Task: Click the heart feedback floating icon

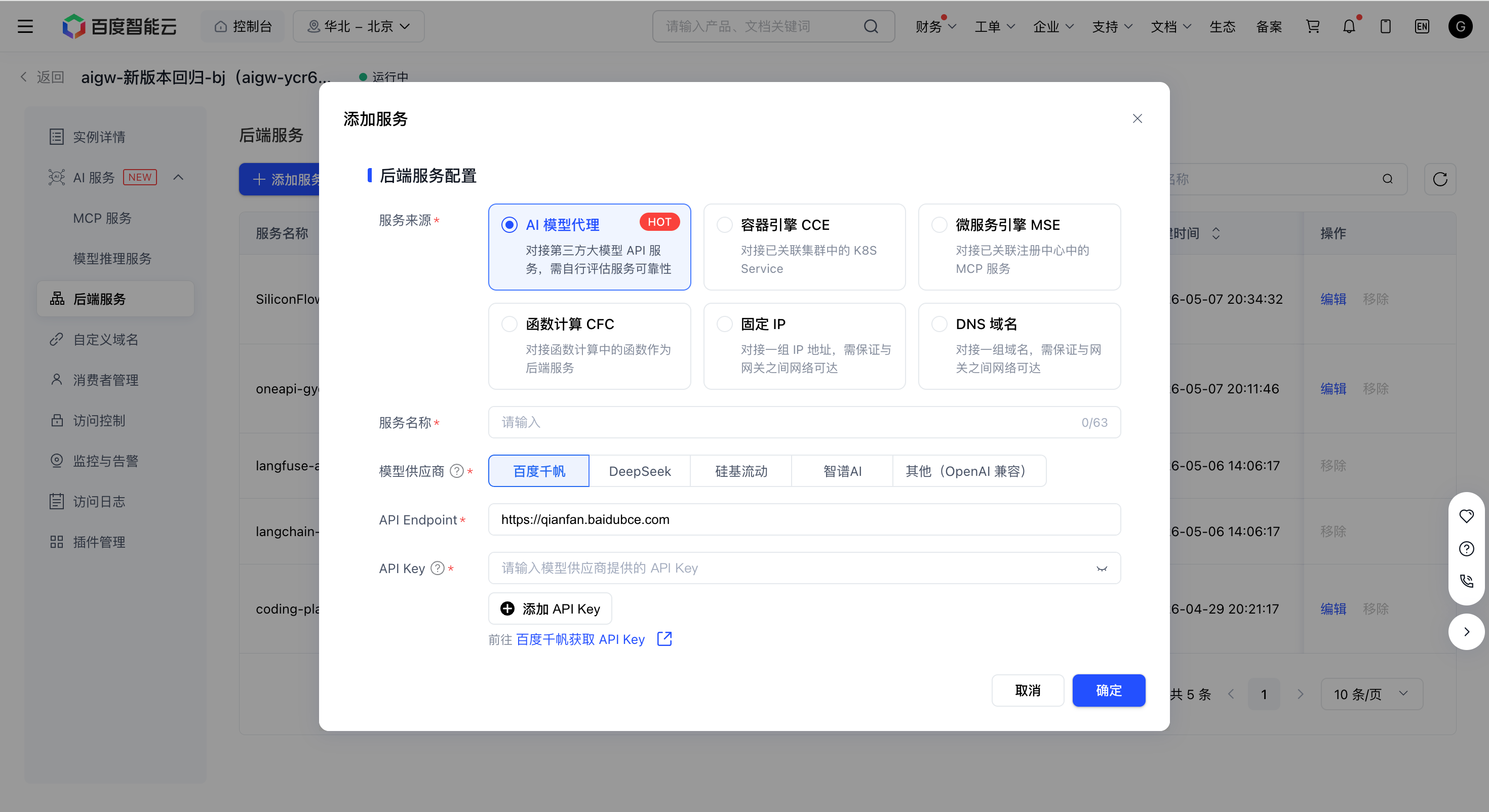Action: [x=1466, y=515]
